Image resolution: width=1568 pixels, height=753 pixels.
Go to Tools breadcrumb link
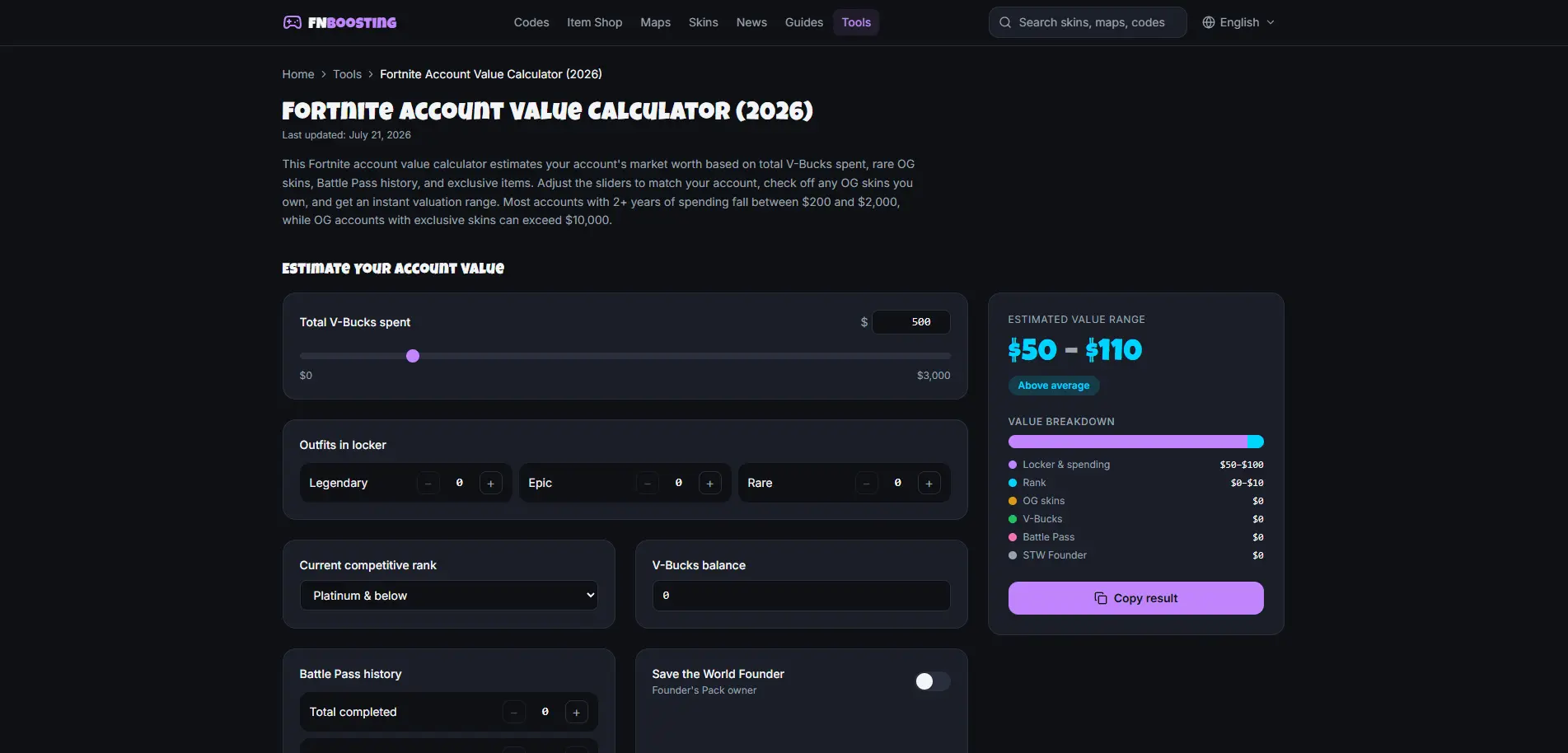[347, 74]
